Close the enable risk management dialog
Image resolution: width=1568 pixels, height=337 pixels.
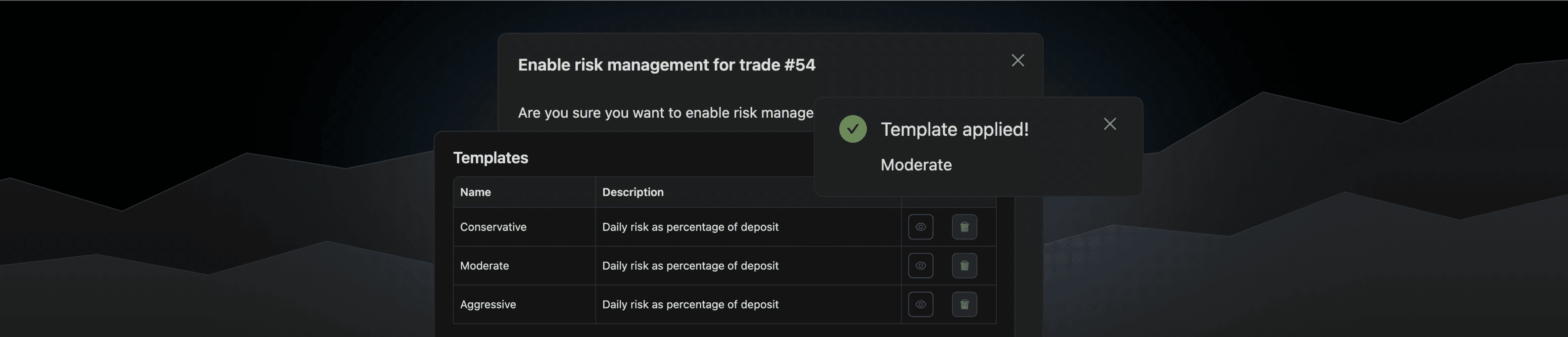click(x=1018, y=60)
